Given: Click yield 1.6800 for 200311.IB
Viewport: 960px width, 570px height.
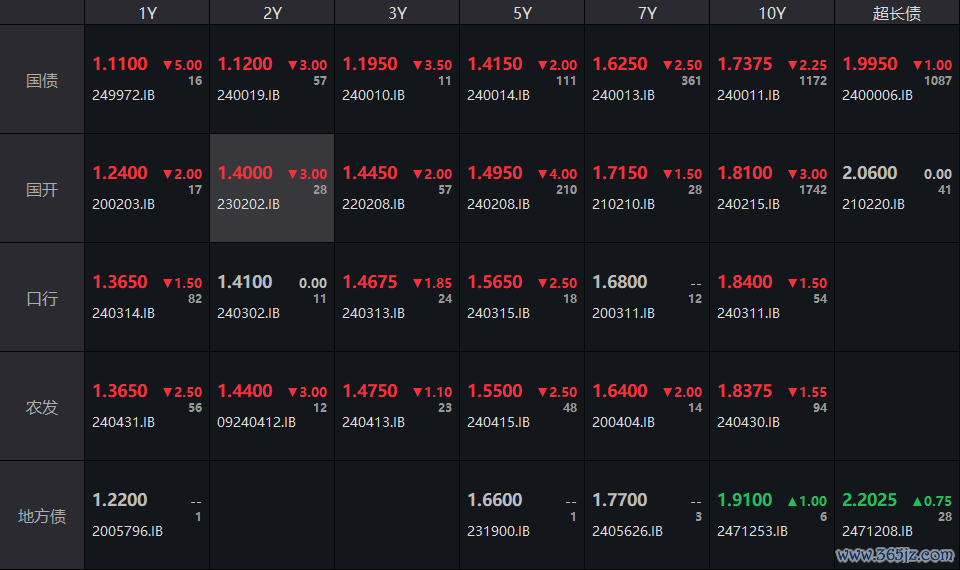Looking at the screenshot, I should point(620,282).
